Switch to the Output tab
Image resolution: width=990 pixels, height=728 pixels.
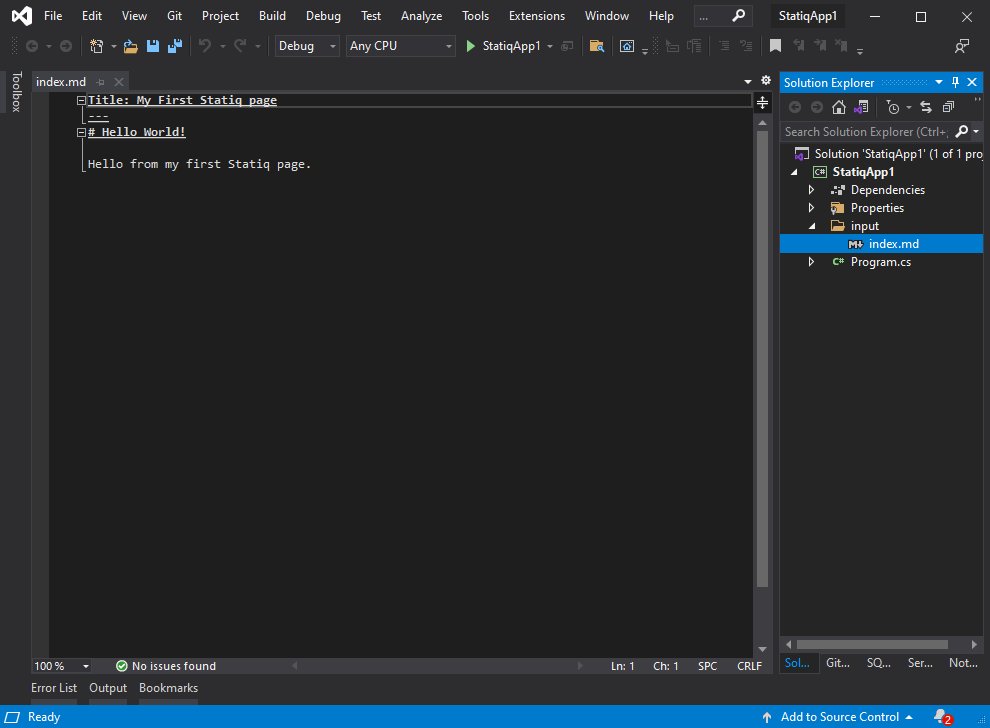(108, 688)
